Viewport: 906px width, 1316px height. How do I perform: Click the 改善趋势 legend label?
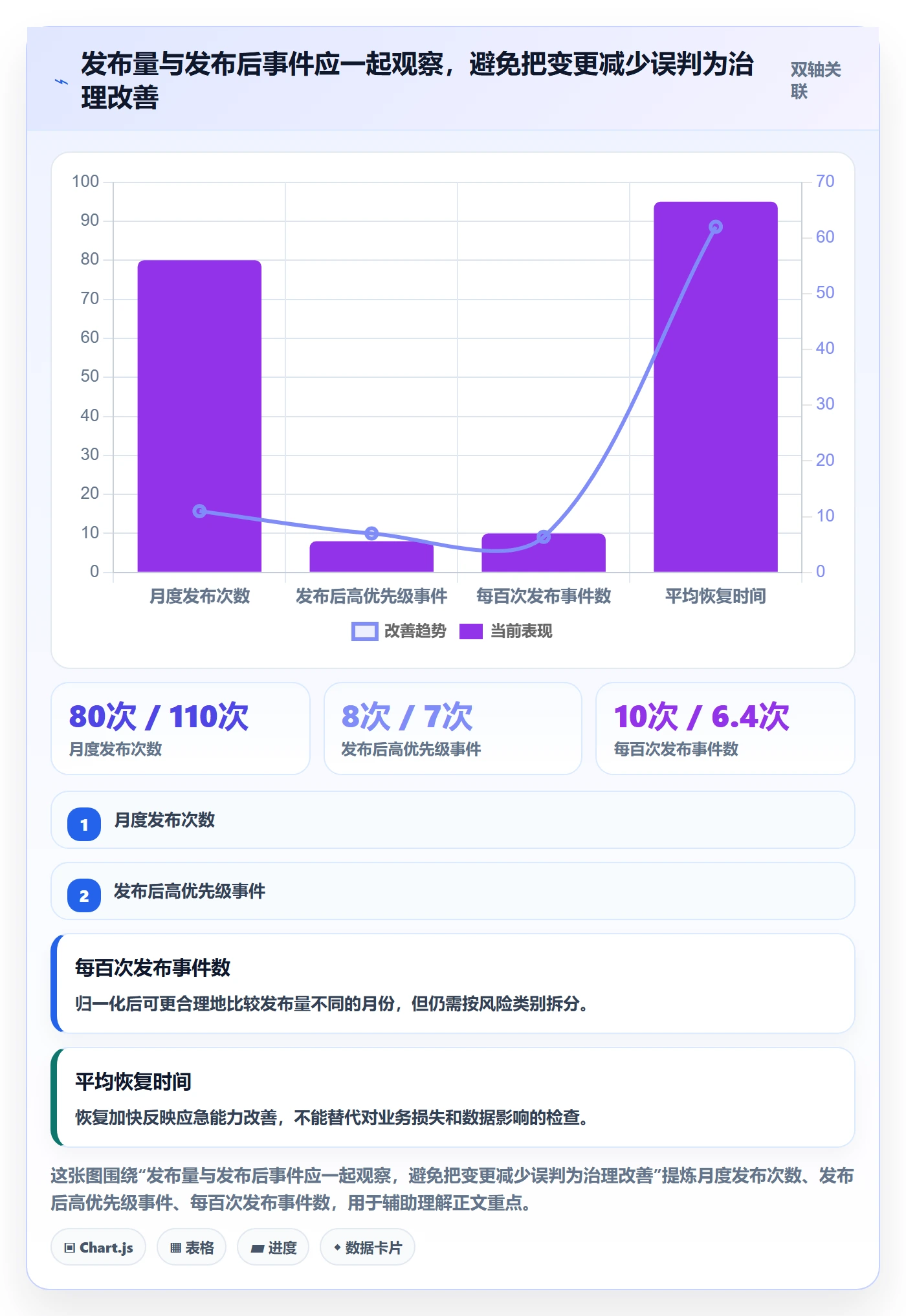coord(415,631)
